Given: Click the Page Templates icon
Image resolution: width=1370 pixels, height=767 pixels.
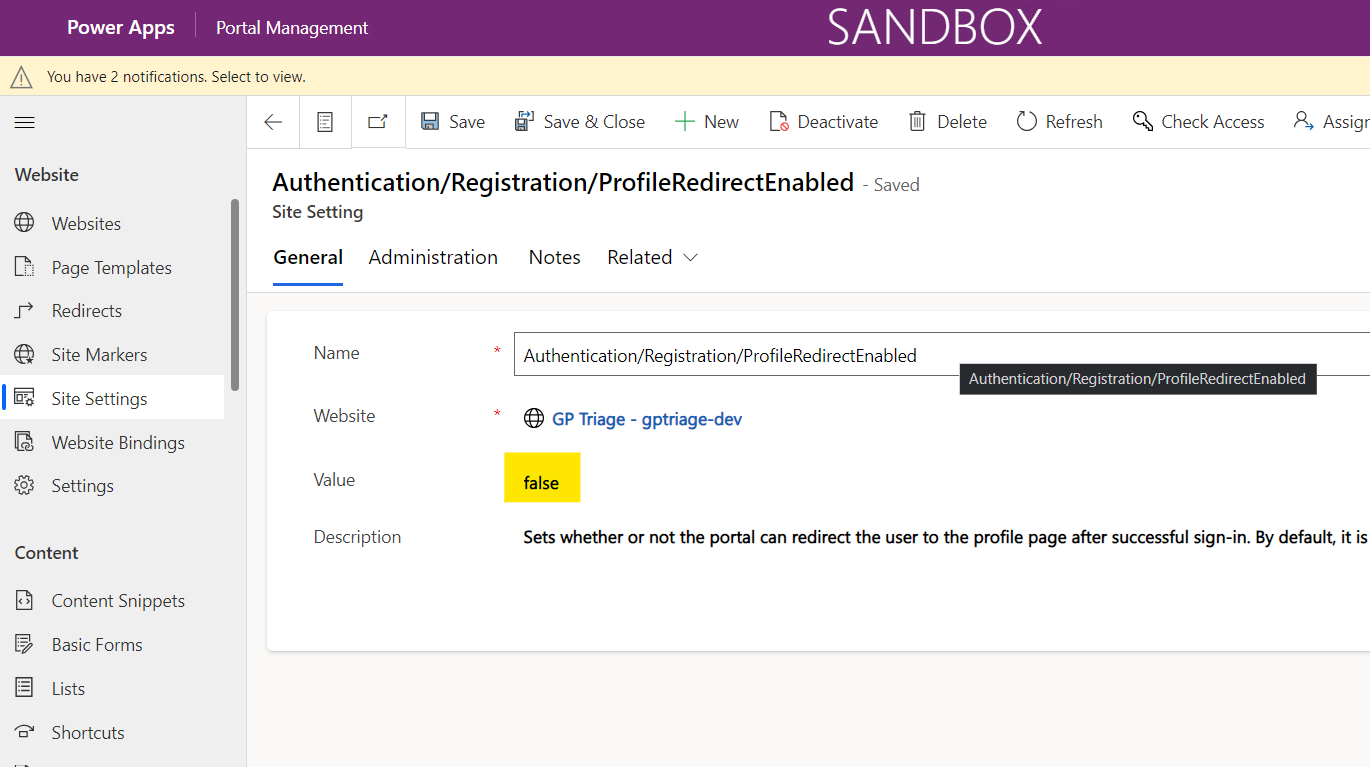Looking at the screenshot, I should point(24,267).
